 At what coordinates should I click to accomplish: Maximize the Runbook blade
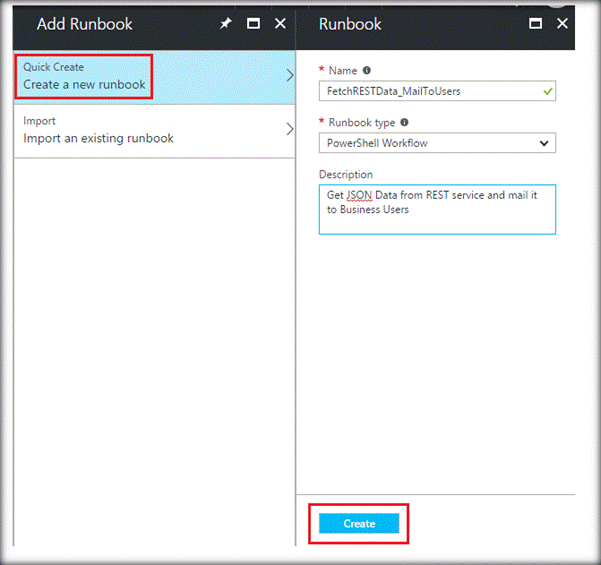[535, 24]
